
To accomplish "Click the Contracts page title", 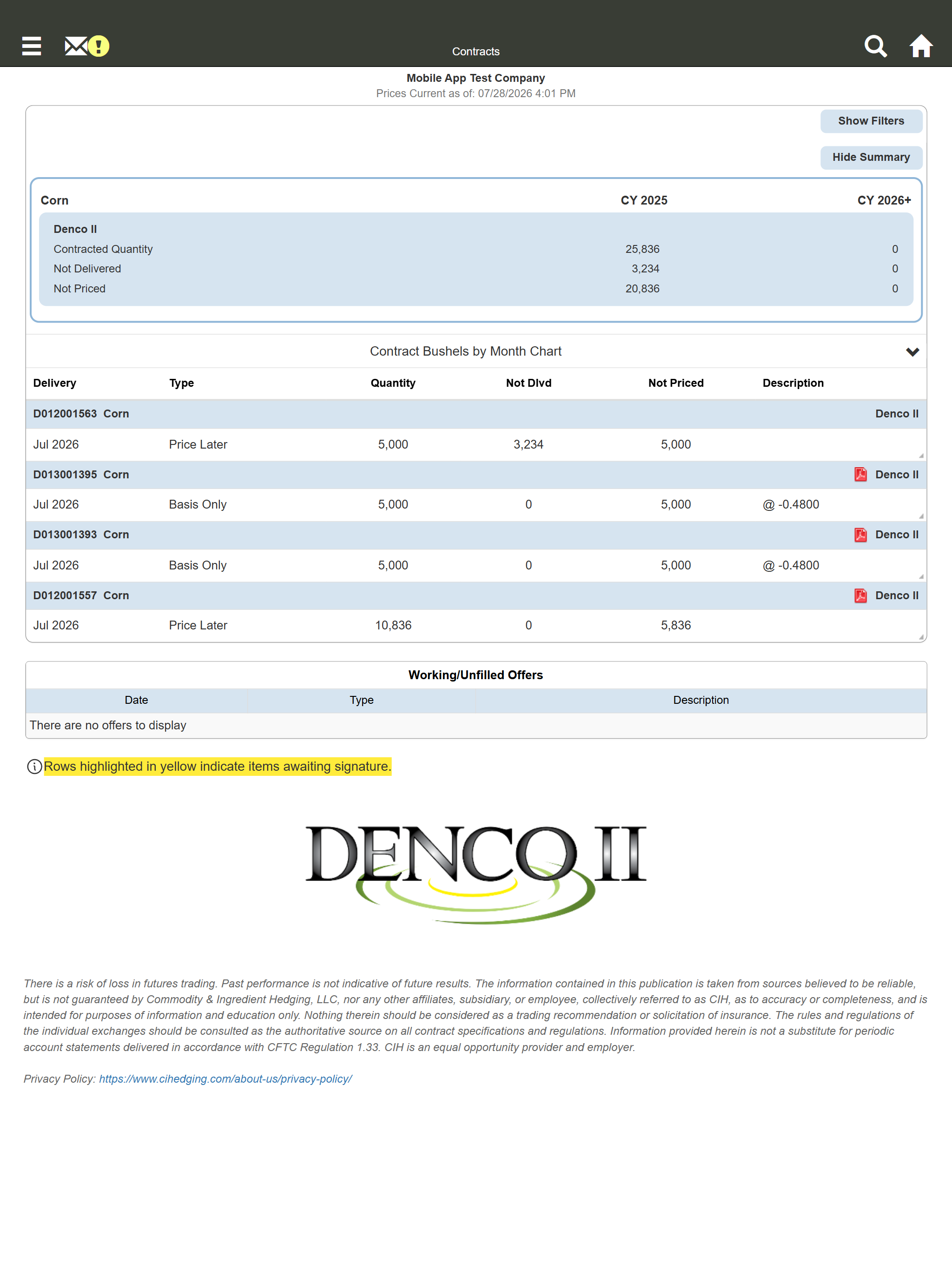I will click(476, 52).
